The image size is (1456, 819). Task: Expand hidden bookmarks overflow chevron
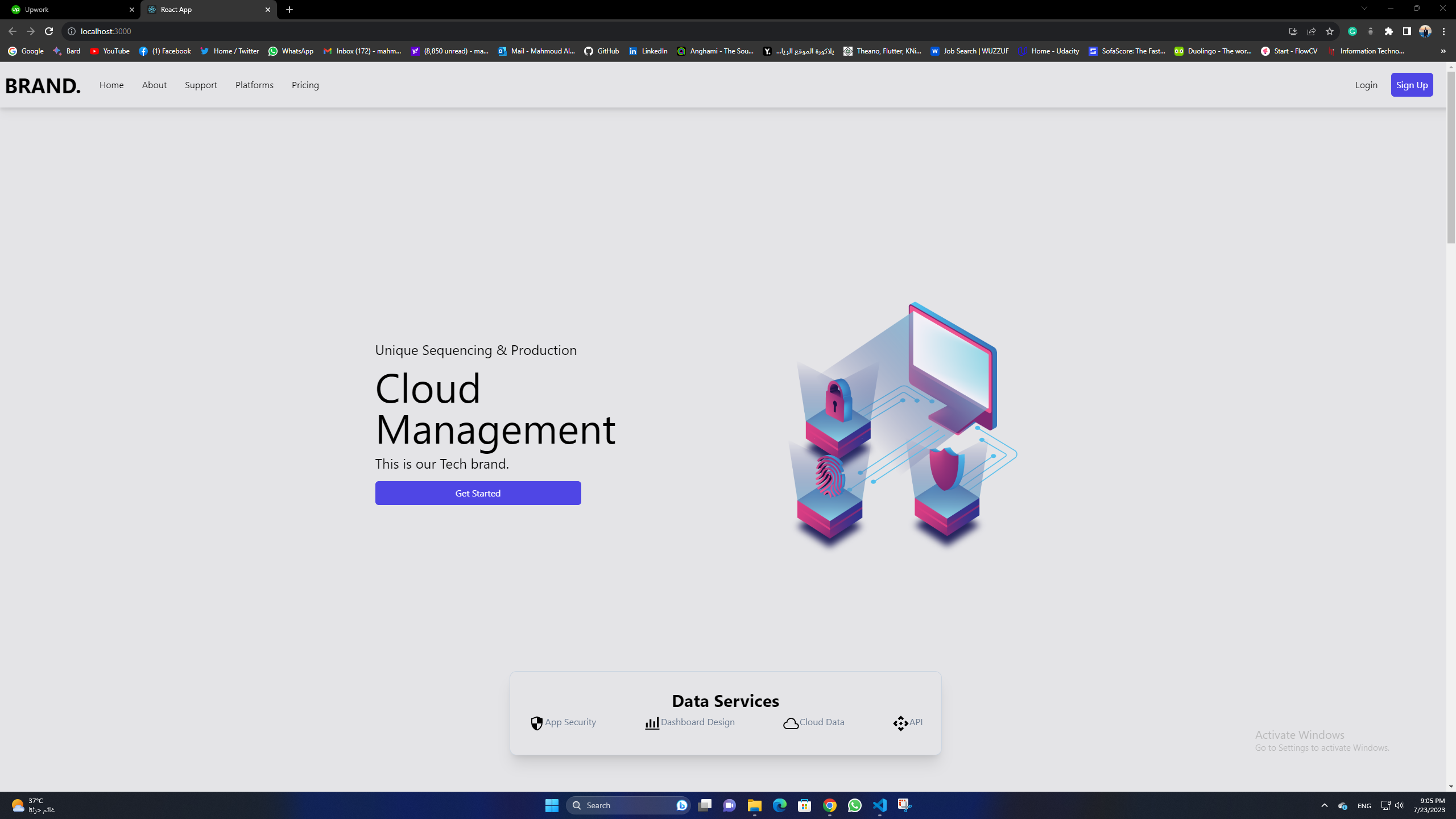[1443, 51]
